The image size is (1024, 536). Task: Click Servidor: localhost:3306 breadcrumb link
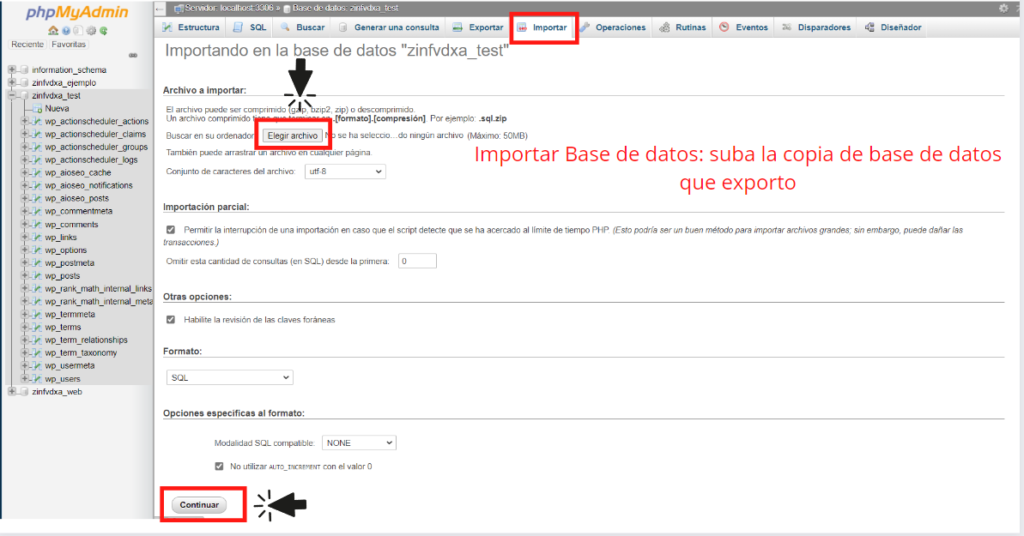pyautogui.click(x=229, y=8)
